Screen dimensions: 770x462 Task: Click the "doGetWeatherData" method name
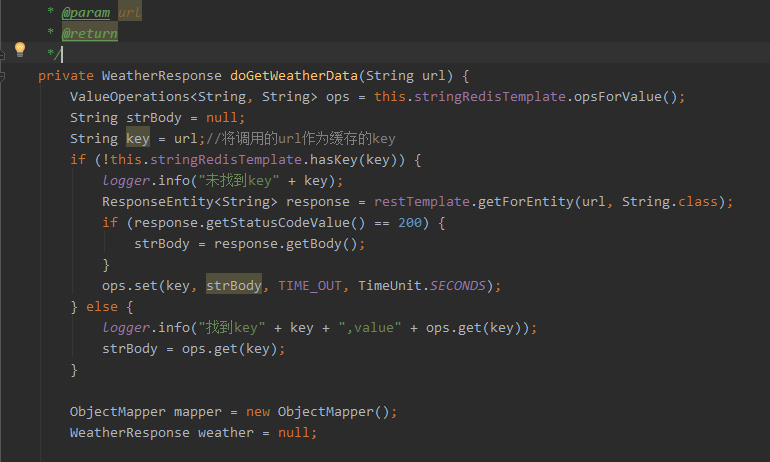pyautogui.click(x=294, y=76)
